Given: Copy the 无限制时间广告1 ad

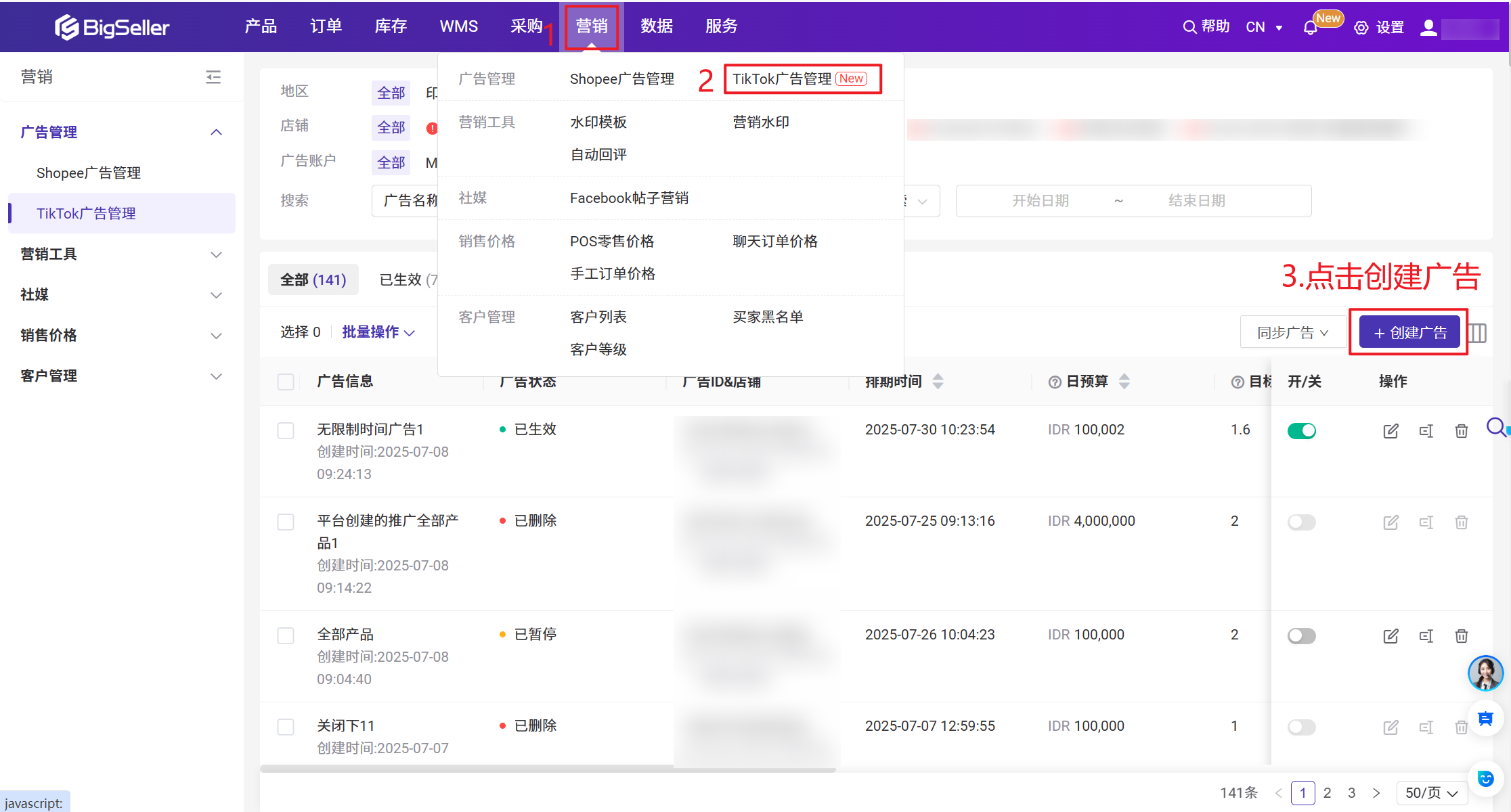Looking at the screenshot, I should [1426, 431].
